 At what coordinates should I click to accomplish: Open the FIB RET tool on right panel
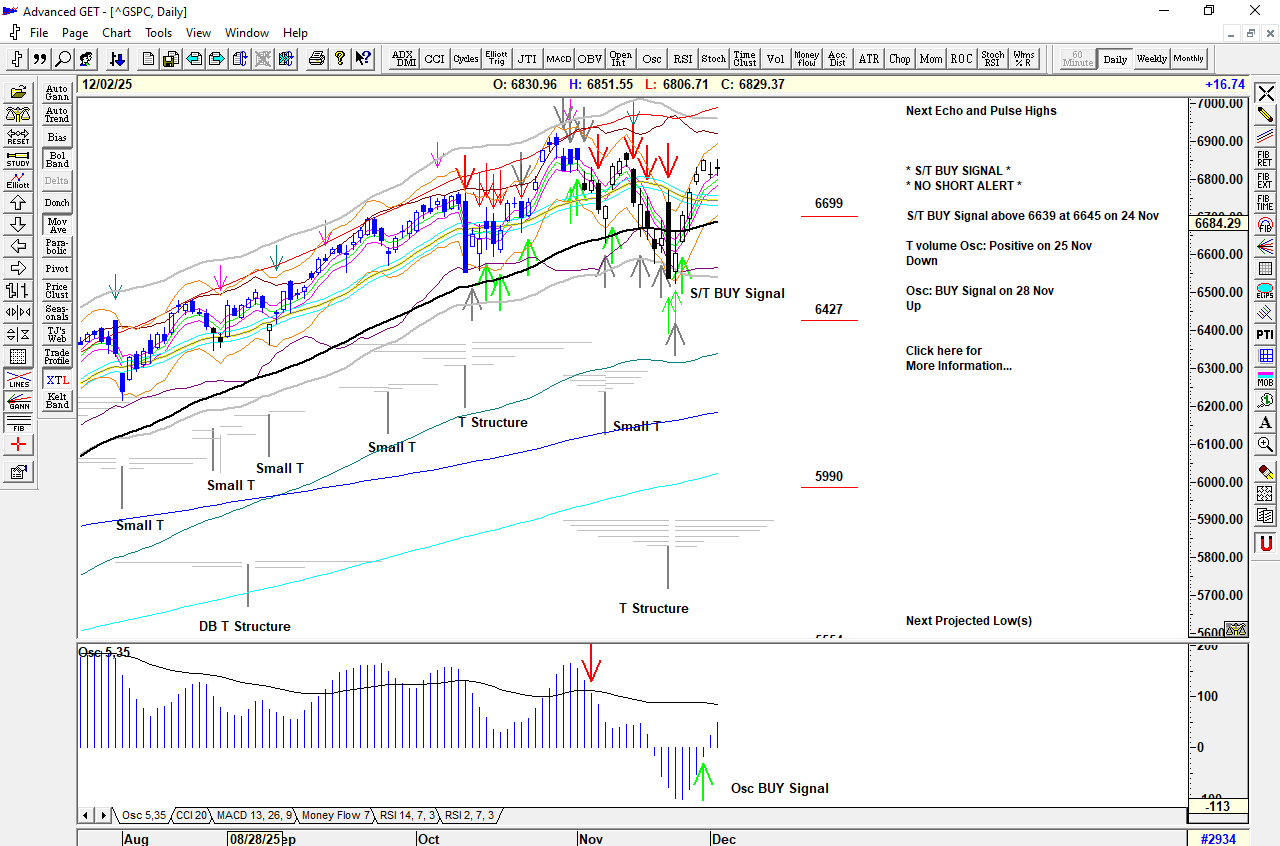1265,159
